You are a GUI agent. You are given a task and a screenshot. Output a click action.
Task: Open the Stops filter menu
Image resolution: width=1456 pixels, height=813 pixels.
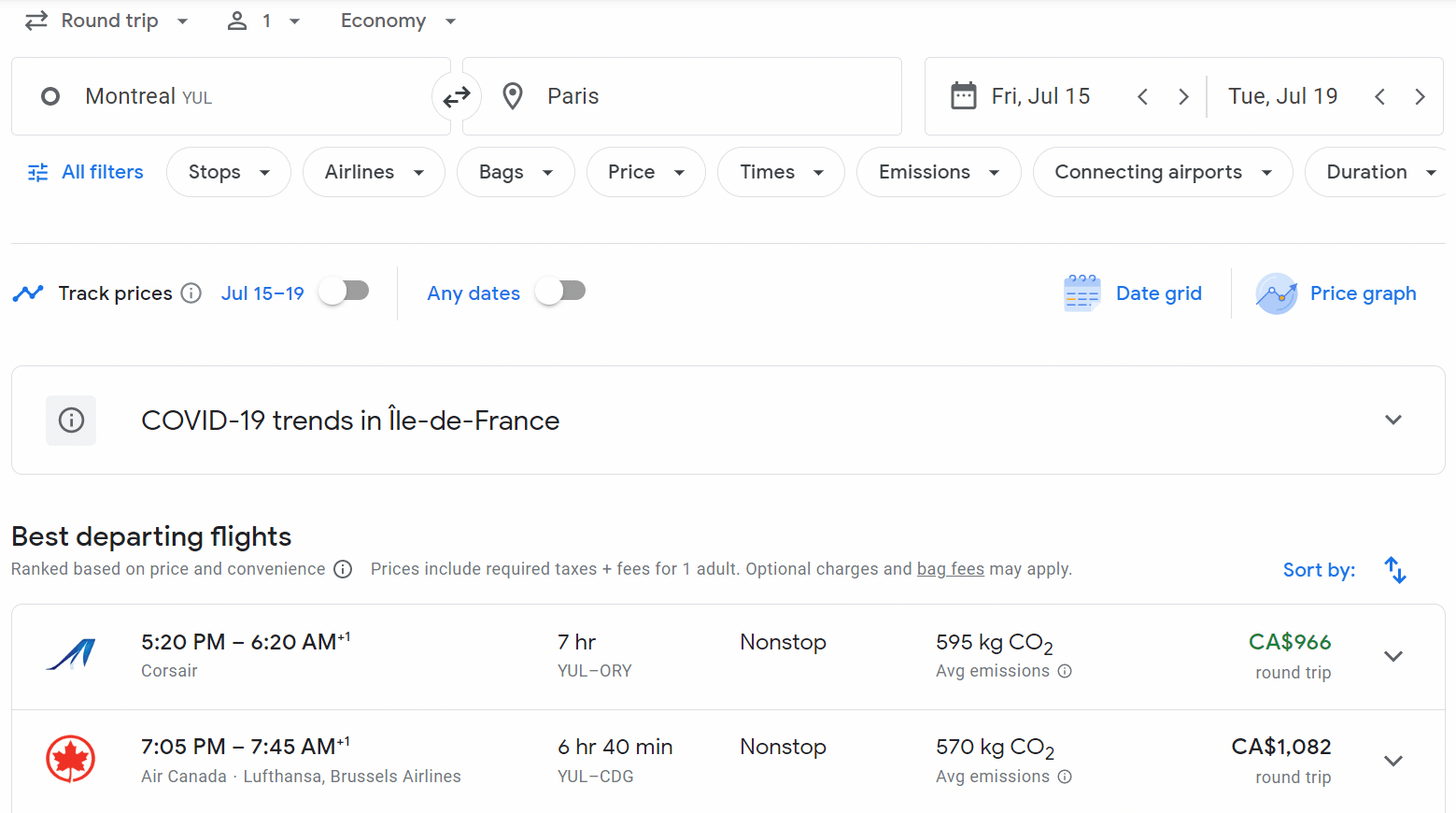pos(228,172)
